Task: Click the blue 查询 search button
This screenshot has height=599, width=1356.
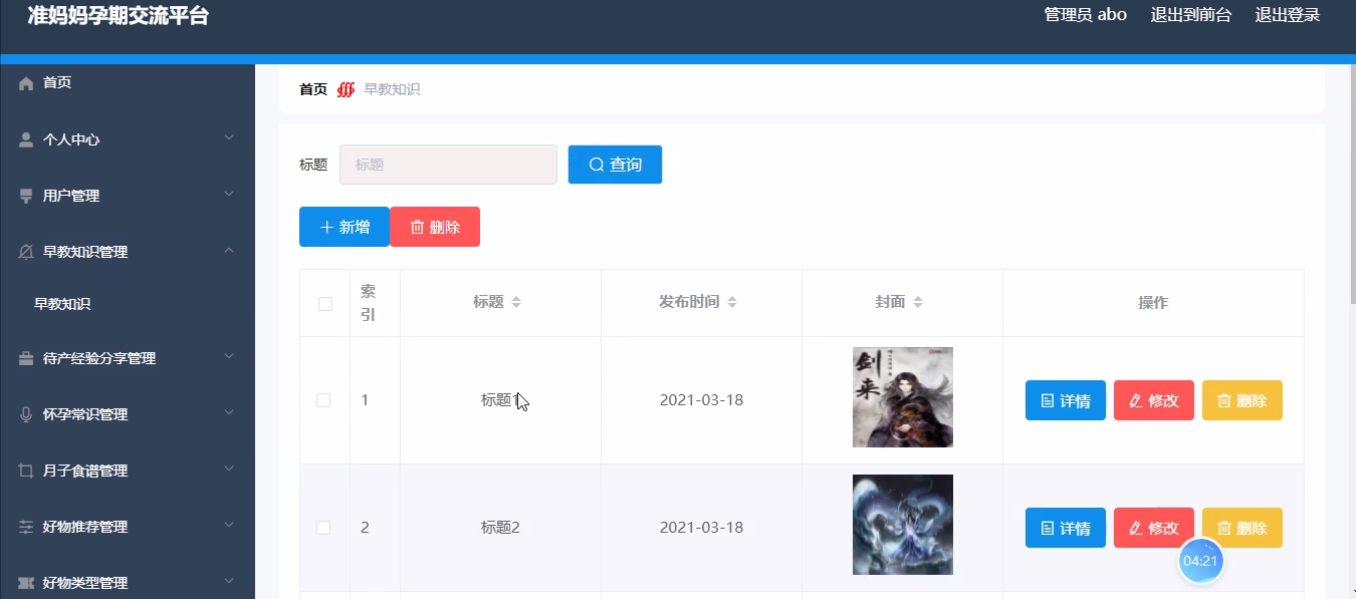Action: pyautogui.click(x=615, y=165)
